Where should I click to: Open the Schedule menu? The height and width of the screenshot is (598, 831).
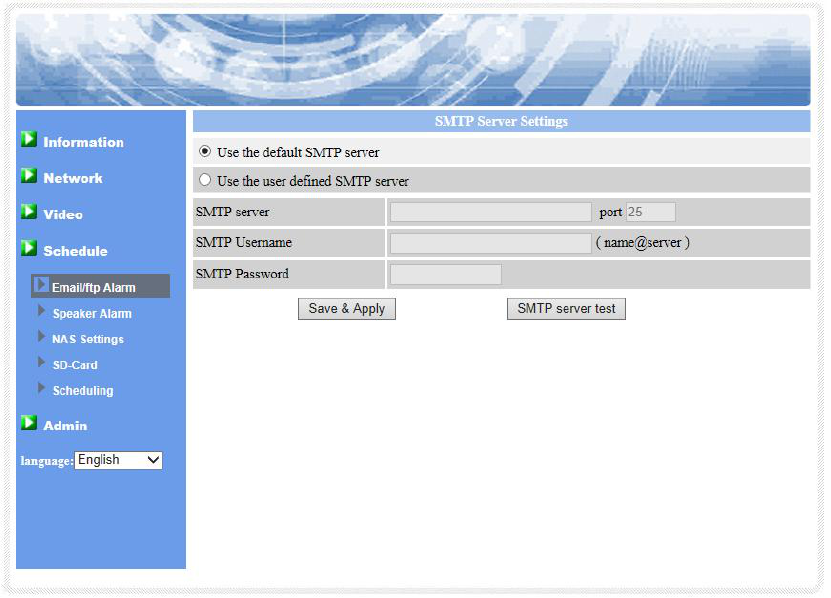coord(75,251)
